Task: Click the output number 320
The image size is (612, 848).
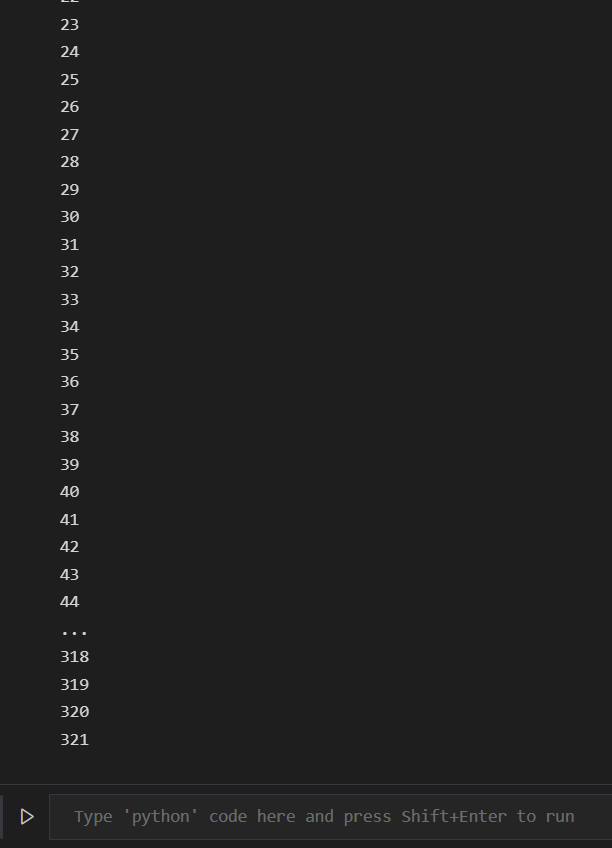Action: pos(73,711)
